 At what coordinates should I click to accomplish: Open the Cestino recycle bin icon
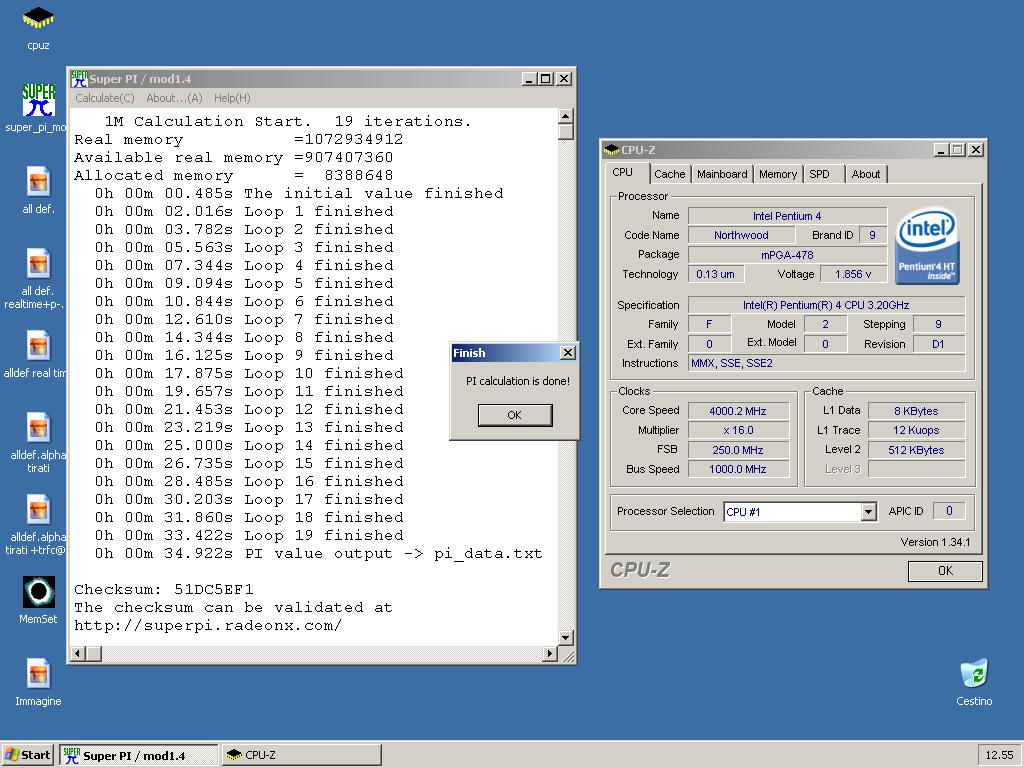pyautogui.click(x=974, y=683)
